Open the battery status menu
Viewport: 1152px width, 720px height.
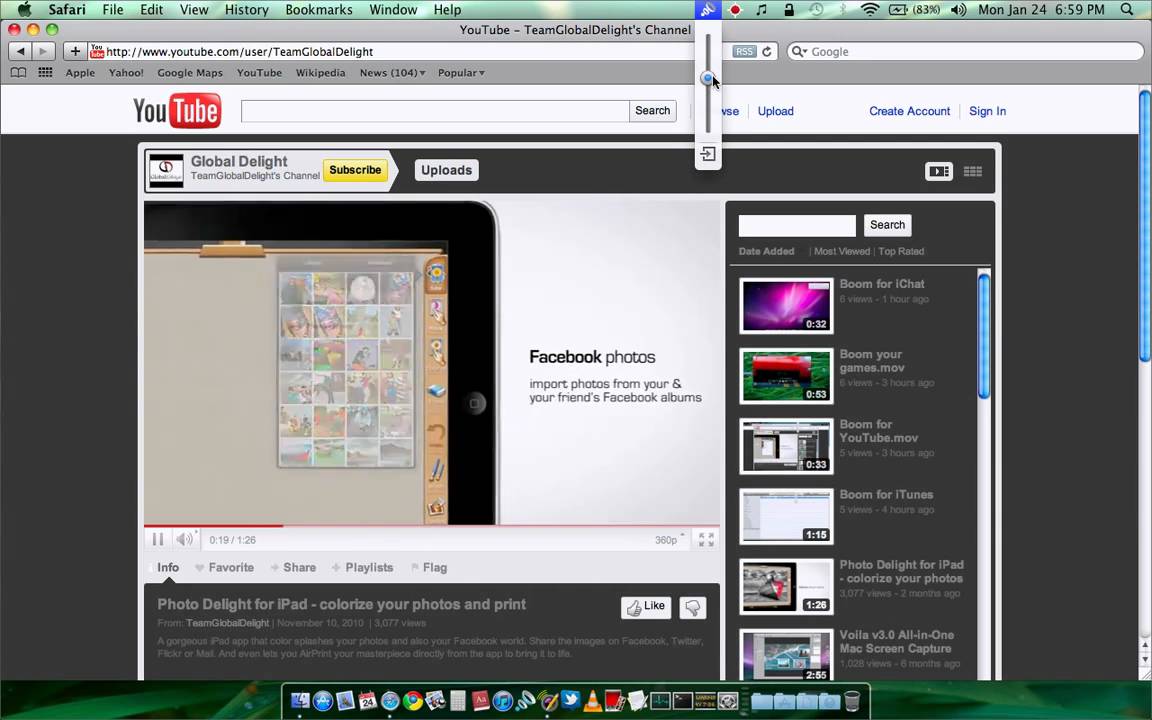pyautogui.click(x=914, y=10)
